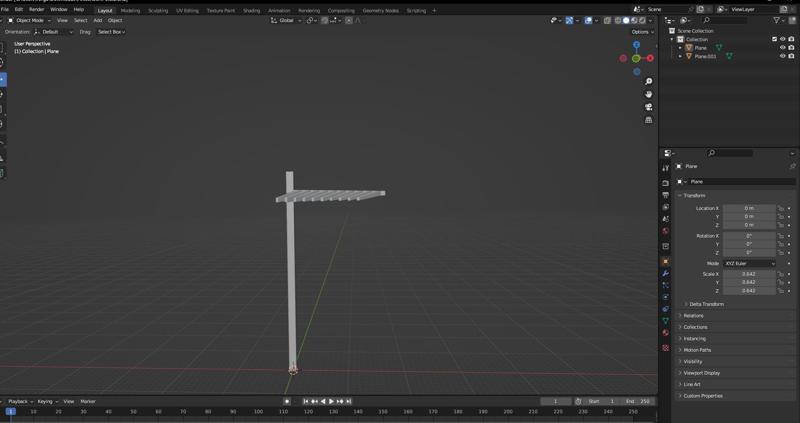Open the Orientation Default dropdown
Image resolution: width=800 pixels, height=423 pixels.
(53, 32)
